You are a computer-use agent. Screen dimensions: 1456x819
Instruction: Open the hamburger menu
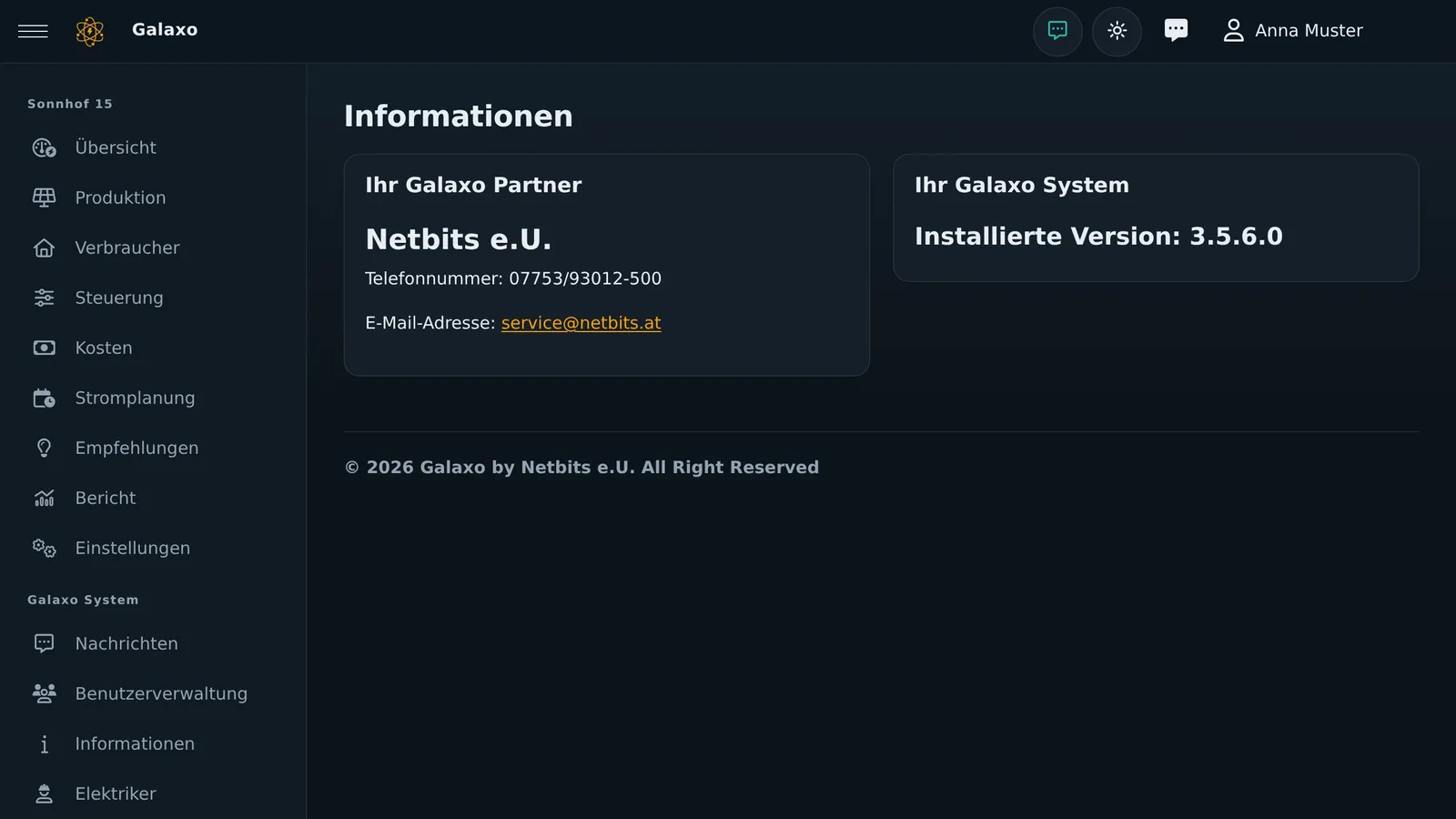coord(33,31)
